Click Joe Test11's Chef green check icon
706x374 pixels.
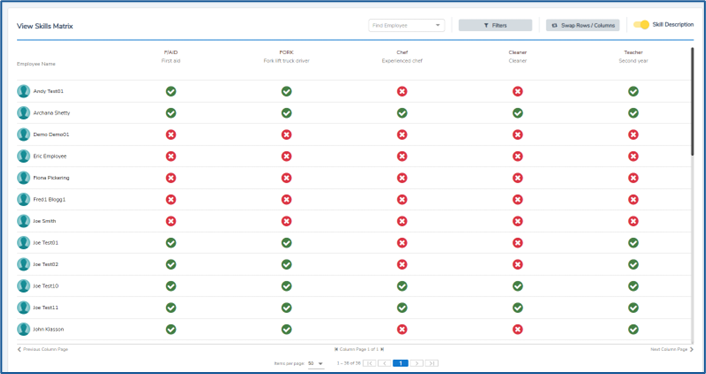pos(402,307)
